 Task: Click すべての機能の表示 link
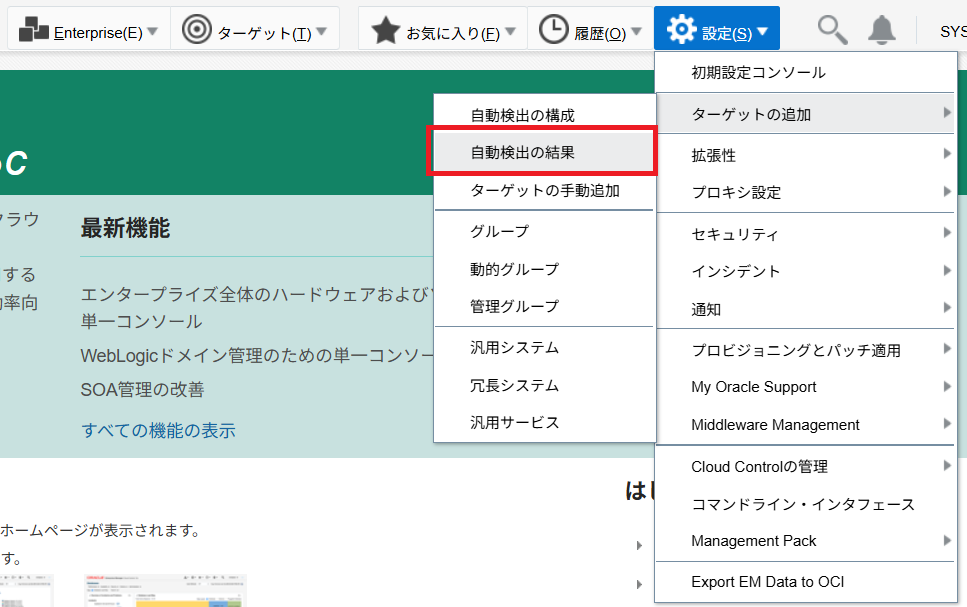(158, 431)
